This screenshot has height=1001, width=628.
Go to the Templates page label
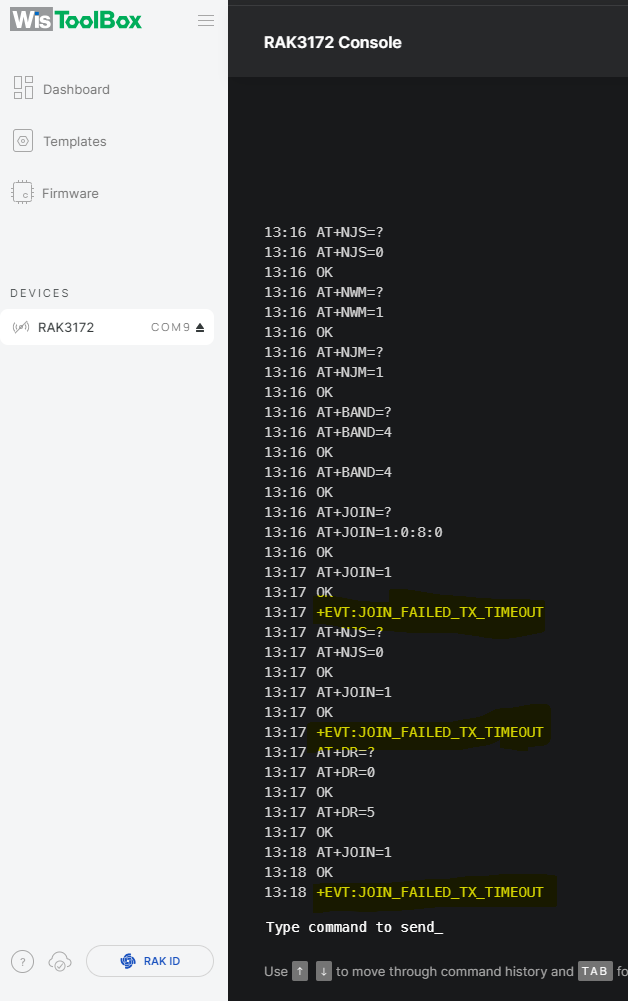74,142
